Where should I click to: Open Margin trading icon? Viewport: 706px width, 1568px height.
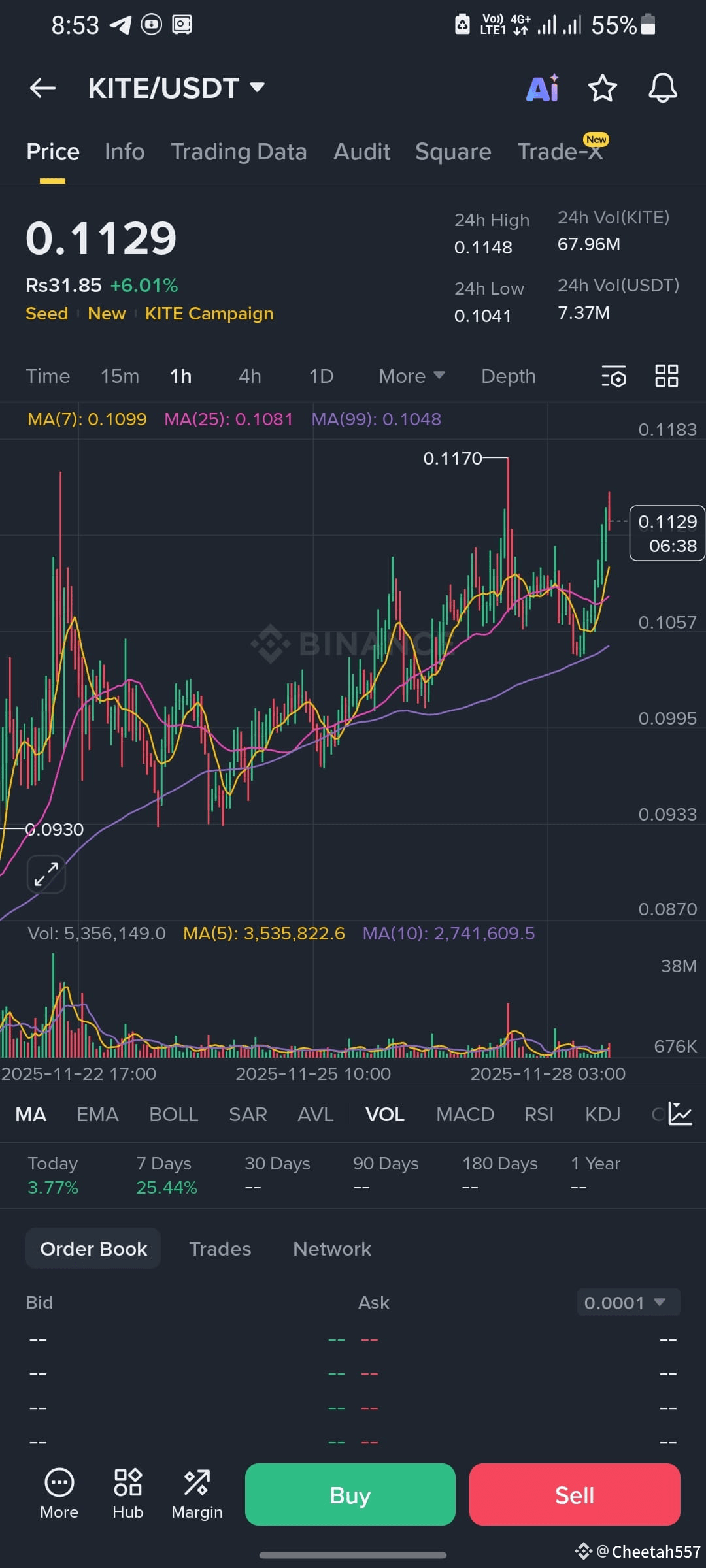click(x=197, y=1494)
